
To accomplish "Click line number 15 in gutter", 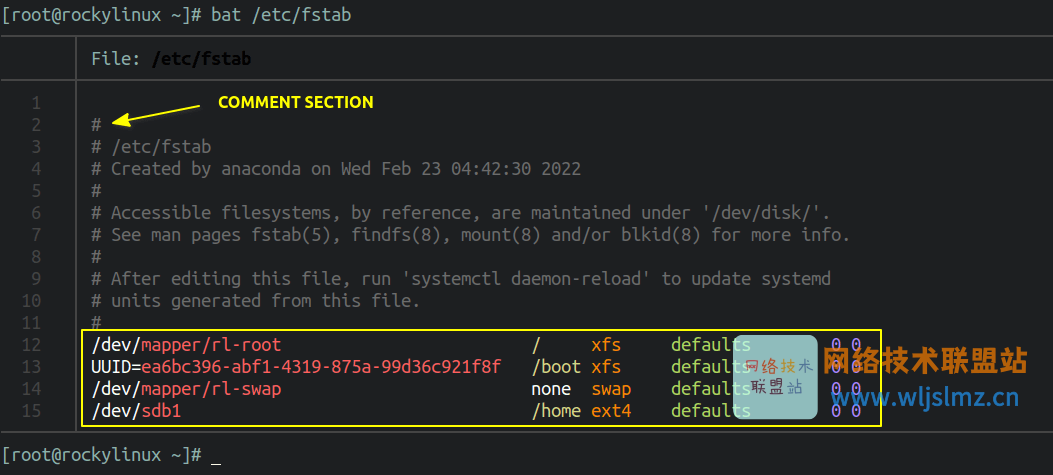I will (x=31, y=411).
